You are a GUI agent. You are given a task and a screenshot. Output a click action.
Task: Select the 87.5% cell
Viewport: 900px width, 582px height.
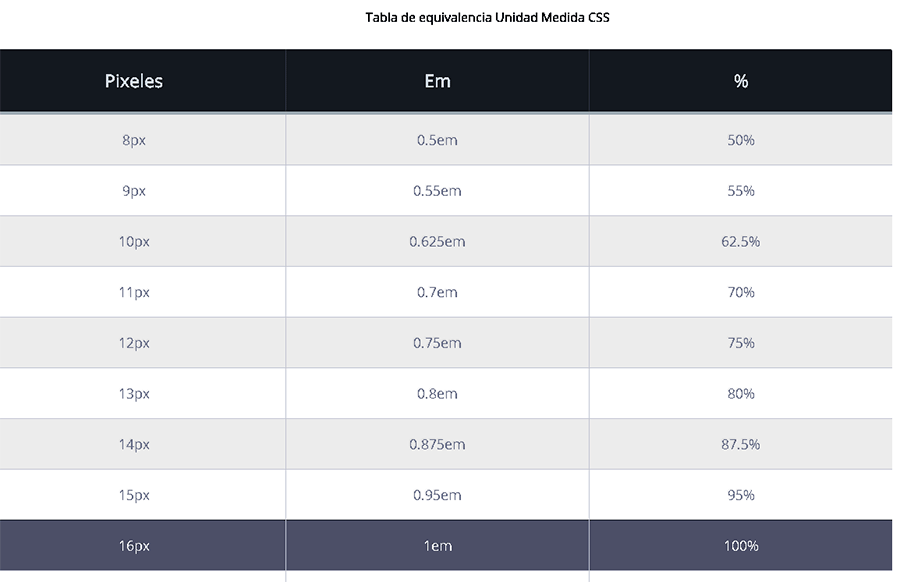click(x=741, y=444)
